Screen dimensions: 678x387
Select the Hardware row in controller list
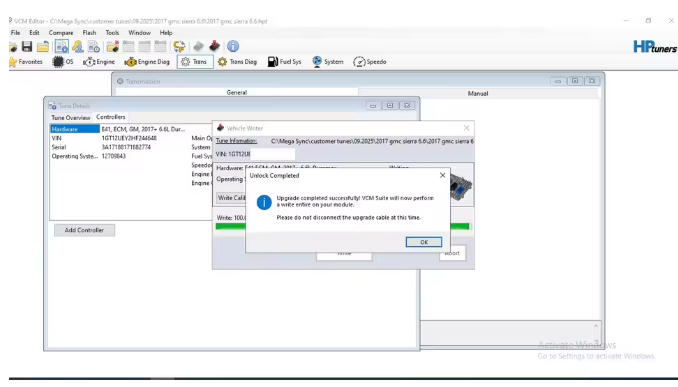74,129
